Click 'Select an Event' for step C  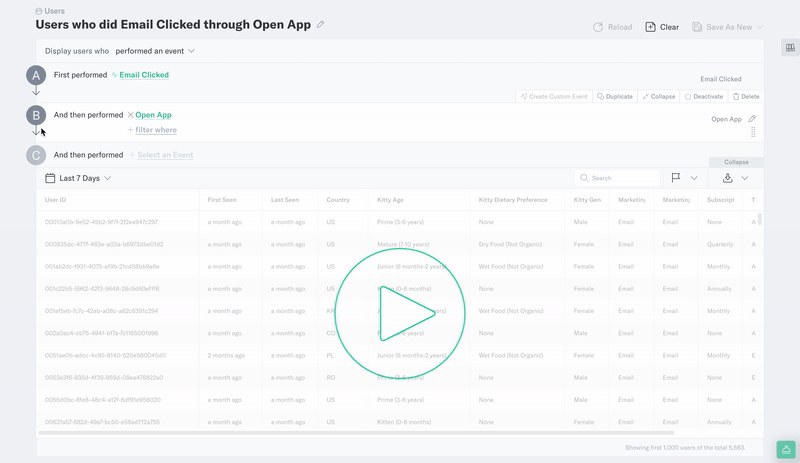click(x=161, y=155)
